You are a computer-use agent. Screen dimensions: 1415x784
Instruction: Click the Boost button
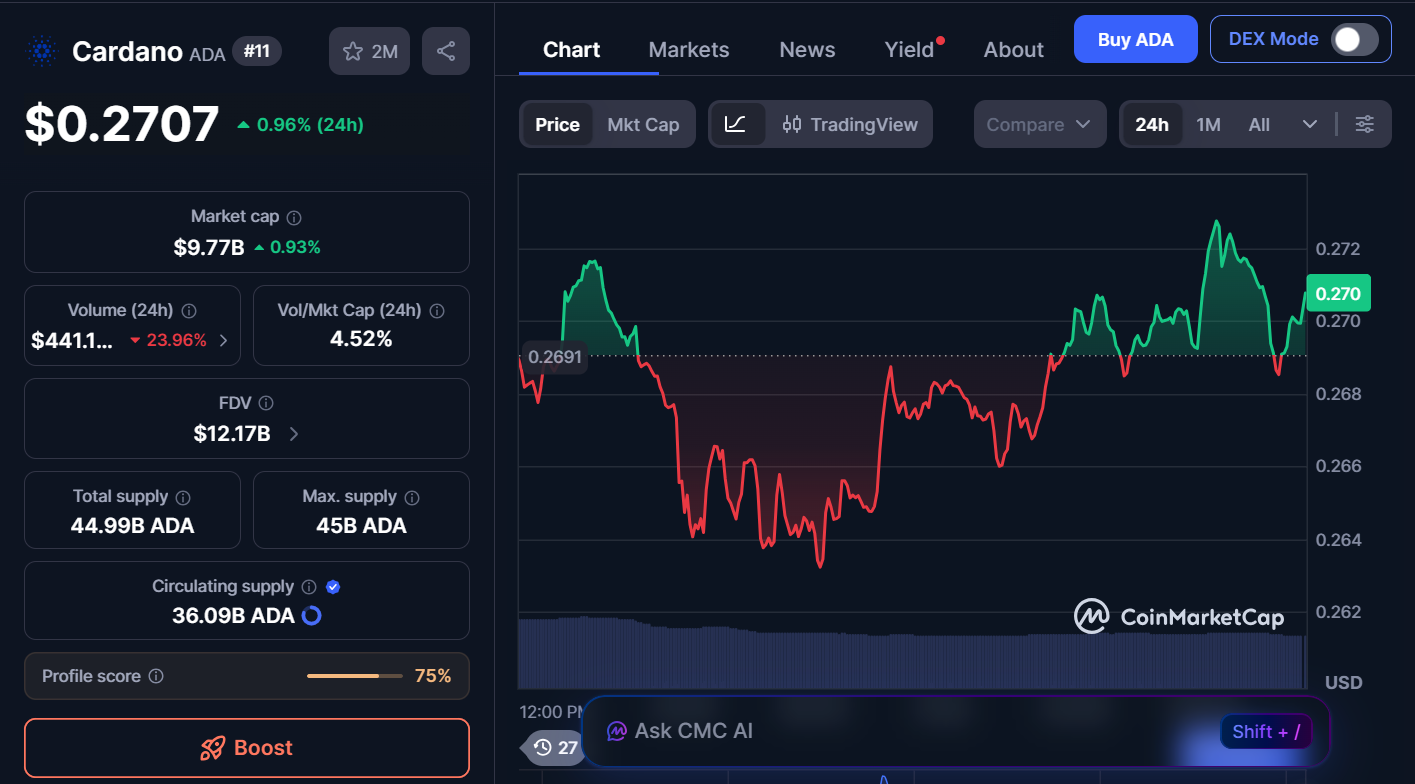click(246, 747)
